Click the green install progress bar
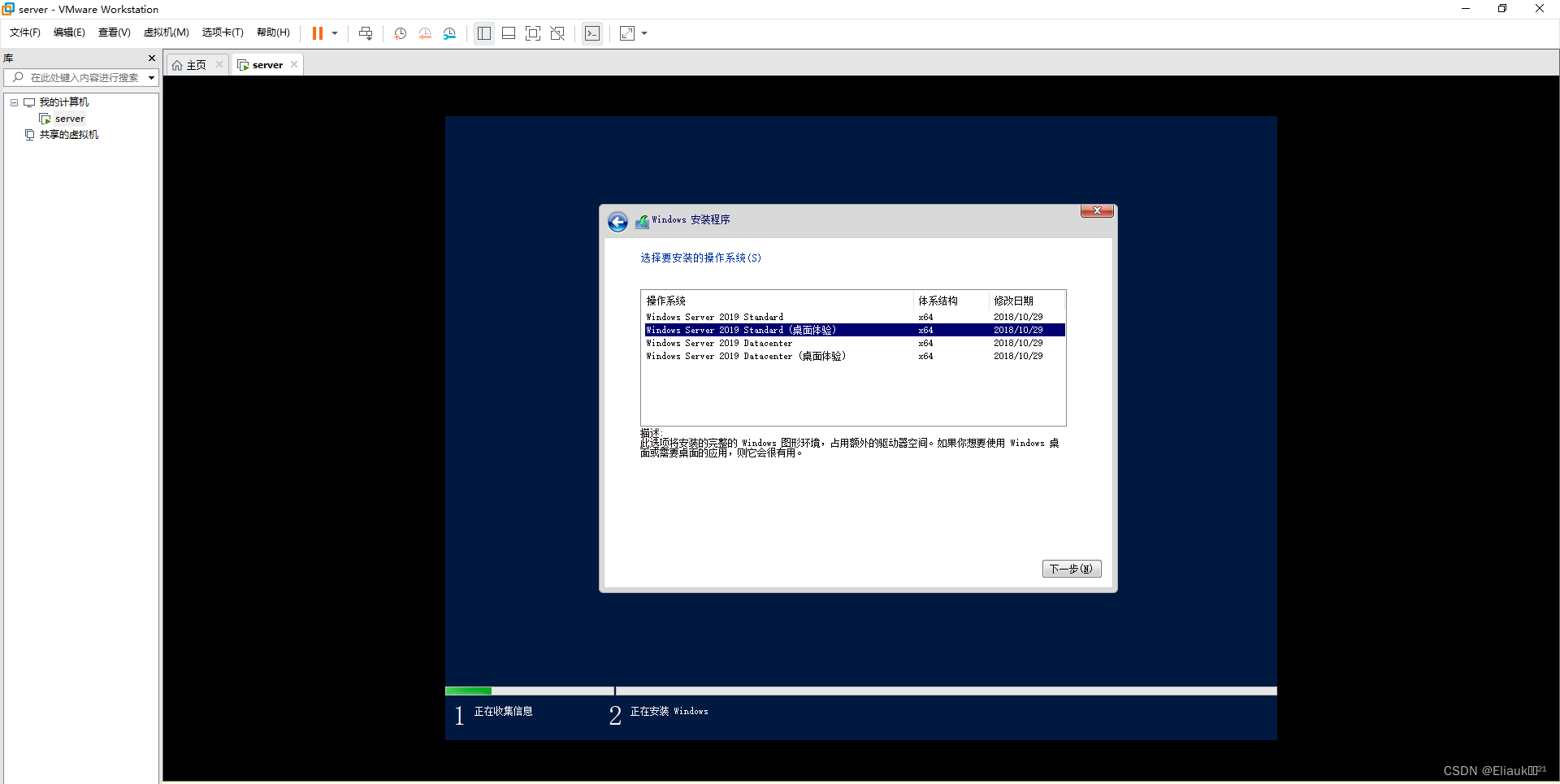The width and height of the screenshot is (1560, 784). 469,691
